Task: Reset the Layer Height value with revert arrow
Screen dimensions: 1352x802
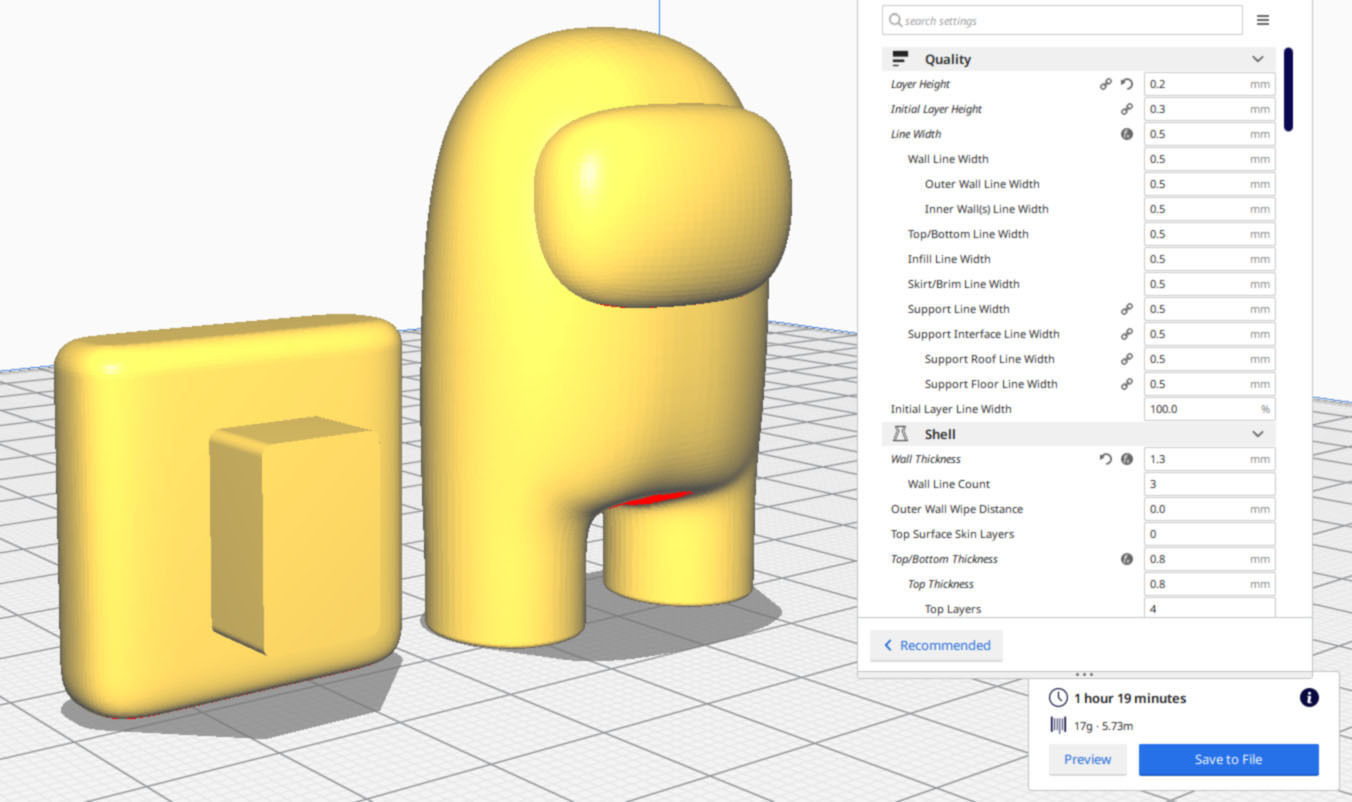Action: 1127,85
